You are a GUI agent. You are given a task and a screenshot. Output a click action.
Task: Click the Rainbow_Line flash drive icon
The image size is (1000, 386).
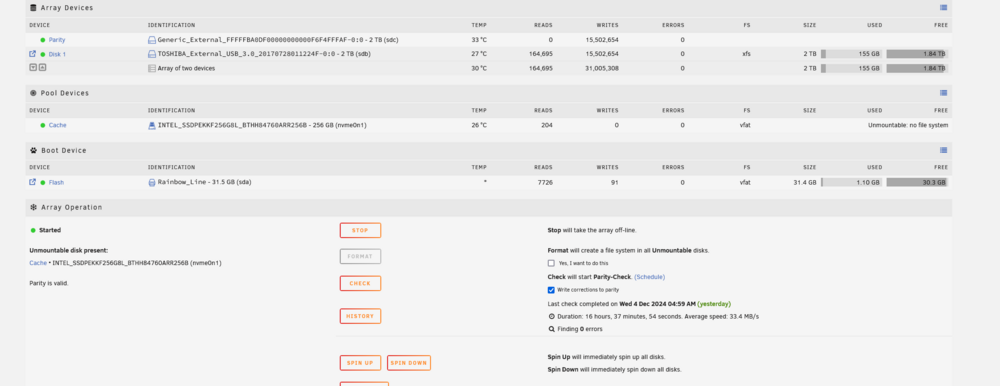(x=152, y=182)
